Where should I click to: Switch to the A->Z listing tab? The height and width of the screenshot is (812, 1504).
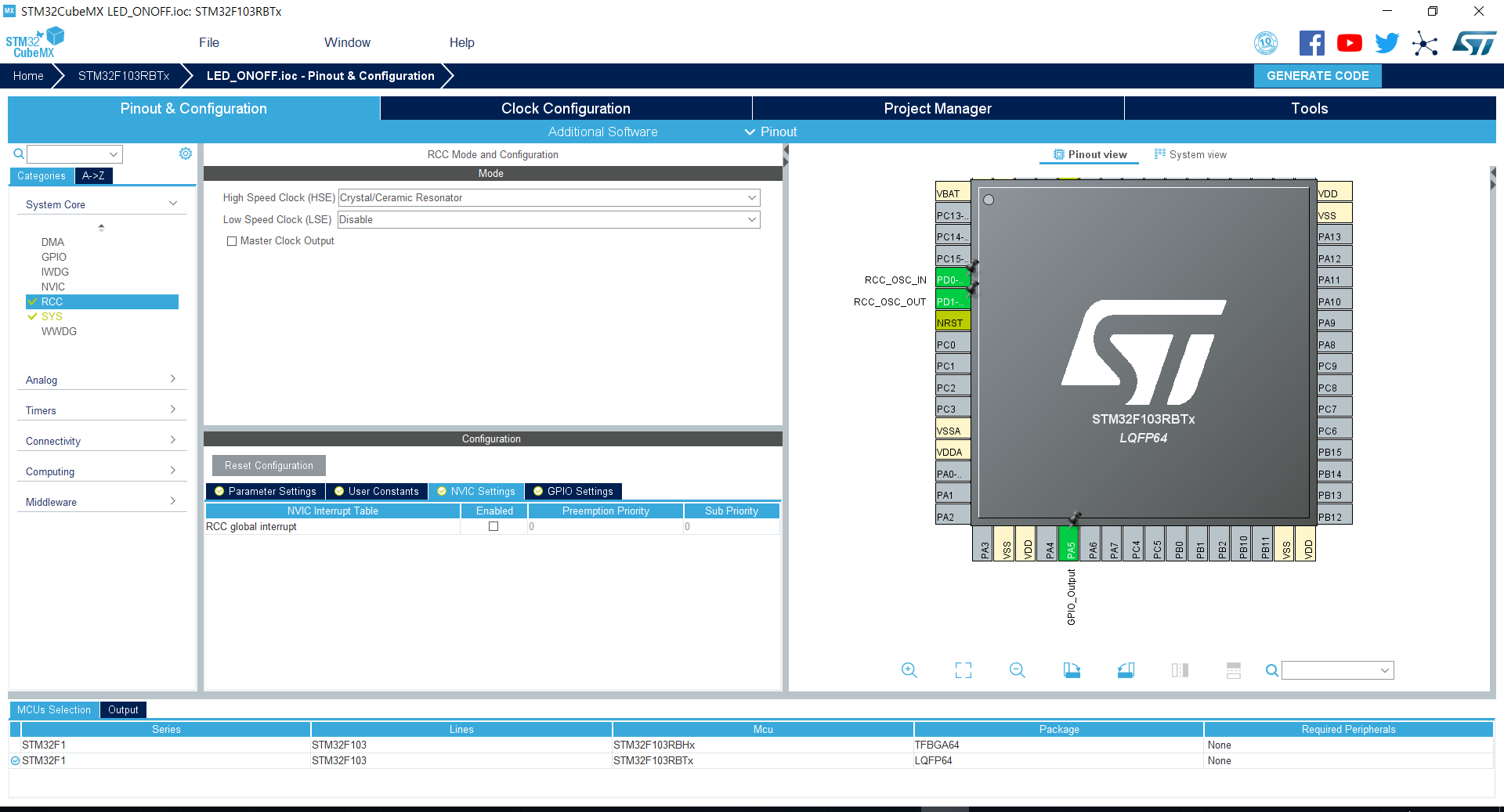point(93,175)
